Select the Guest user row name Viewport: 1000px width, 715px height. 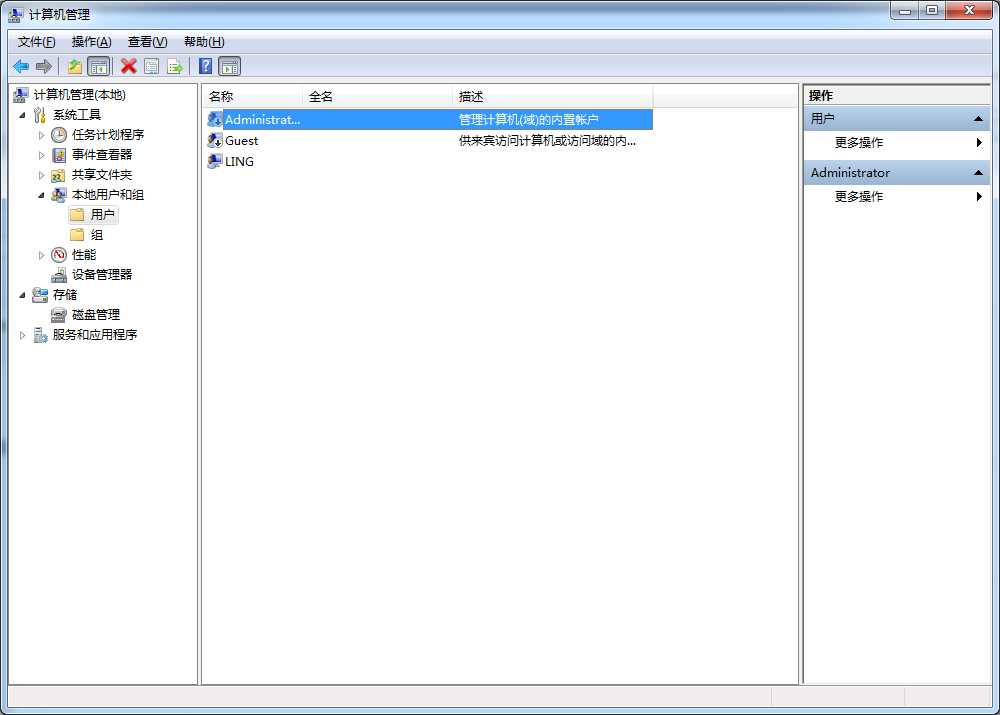(x=241, y=140)
